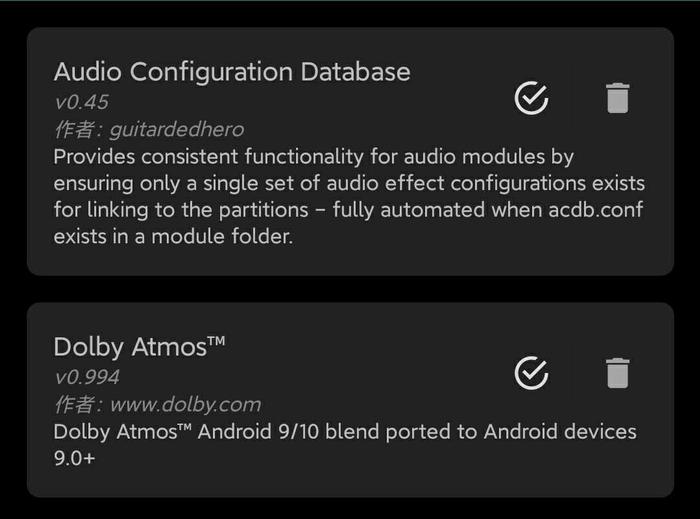Remove Dolby Atmos with the trash icon
Image resolution: width=700 pixels, height=519 pixels.
pos(618,373)
